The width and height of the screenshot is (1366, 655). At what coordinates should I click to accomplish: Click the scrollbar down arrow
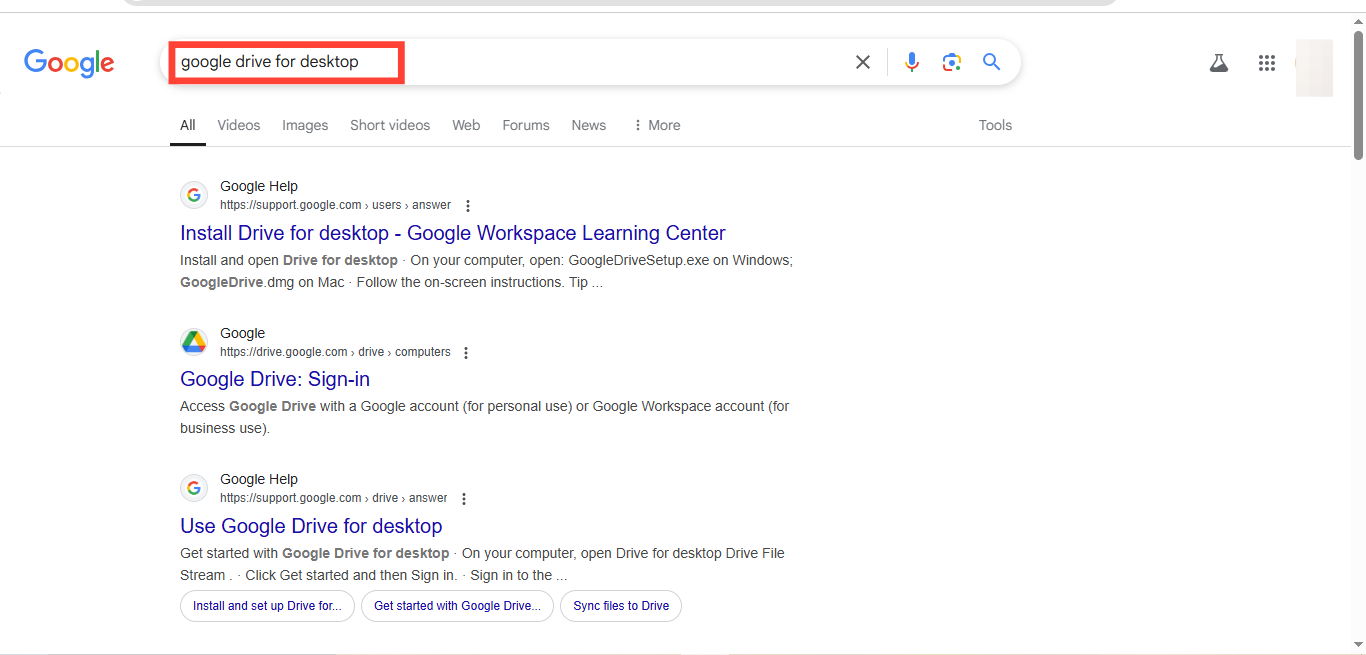click(x=1359, y=645)
